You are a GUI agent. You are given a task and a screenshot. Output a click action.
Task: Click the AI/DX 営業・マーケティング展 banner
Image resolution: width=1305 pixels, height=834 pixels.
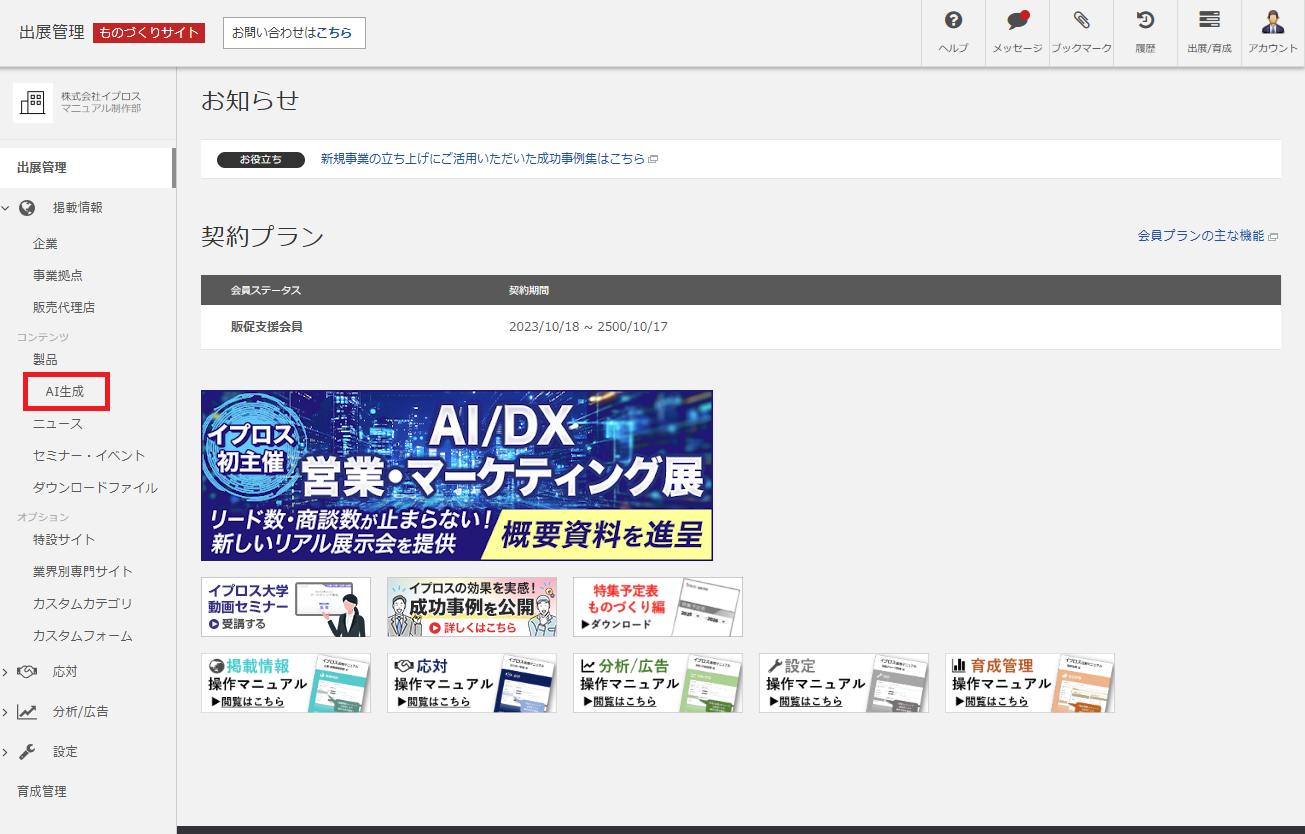[456, 474]
